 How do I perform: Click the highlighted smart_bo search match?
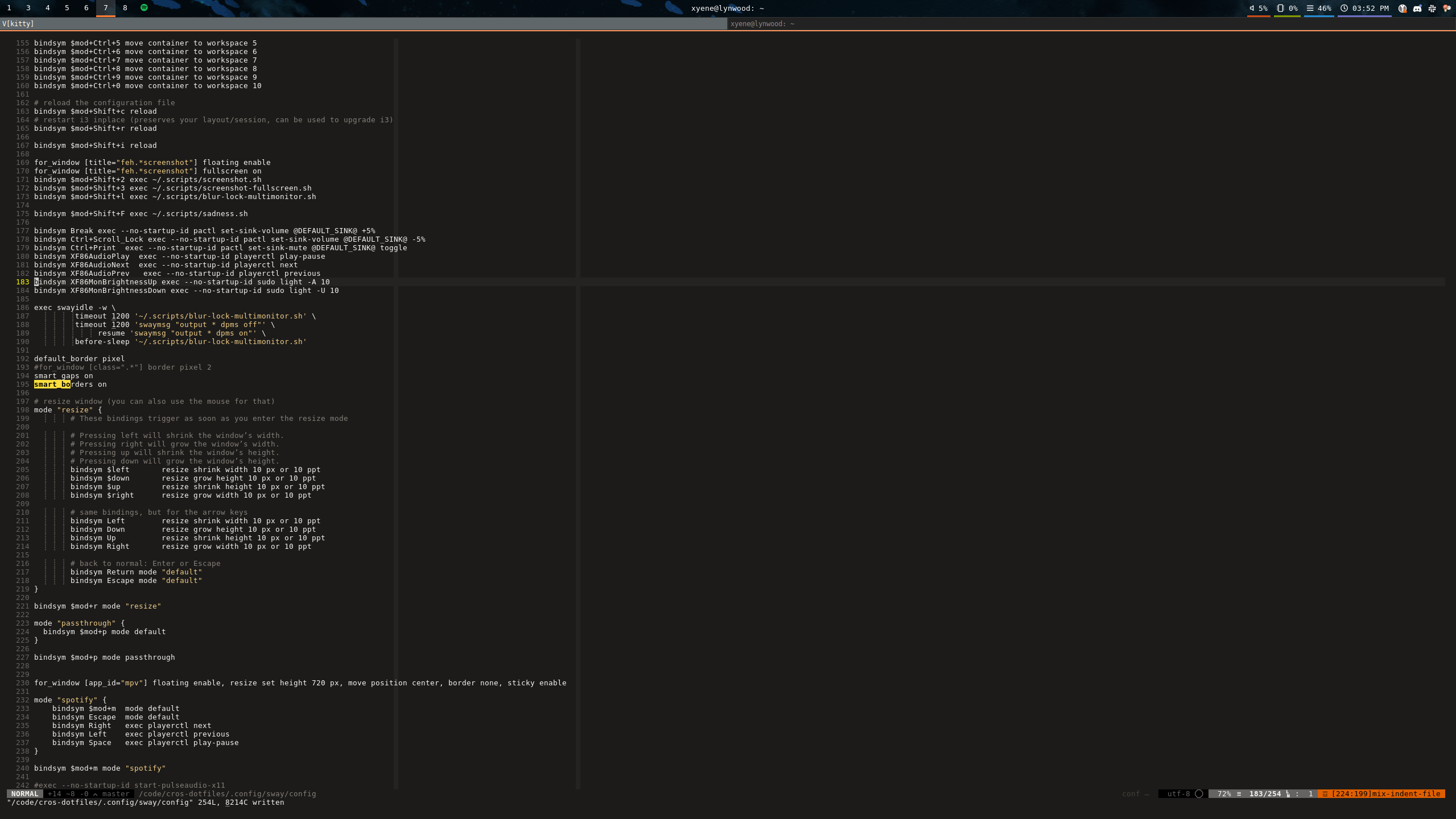(x=52, y=384)
